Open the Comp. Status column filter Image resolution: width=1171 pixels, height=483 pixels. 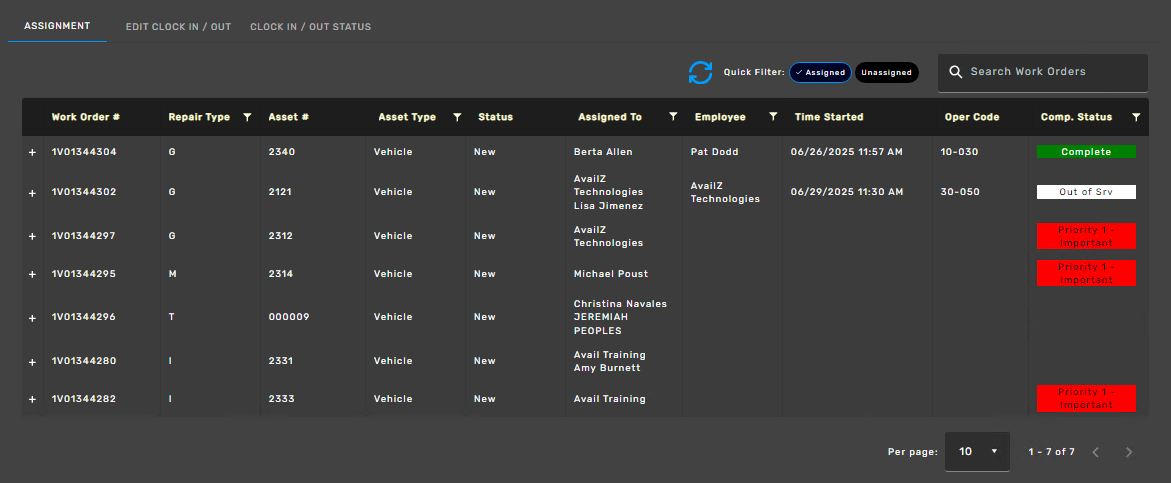click(x=1136, y=117)
